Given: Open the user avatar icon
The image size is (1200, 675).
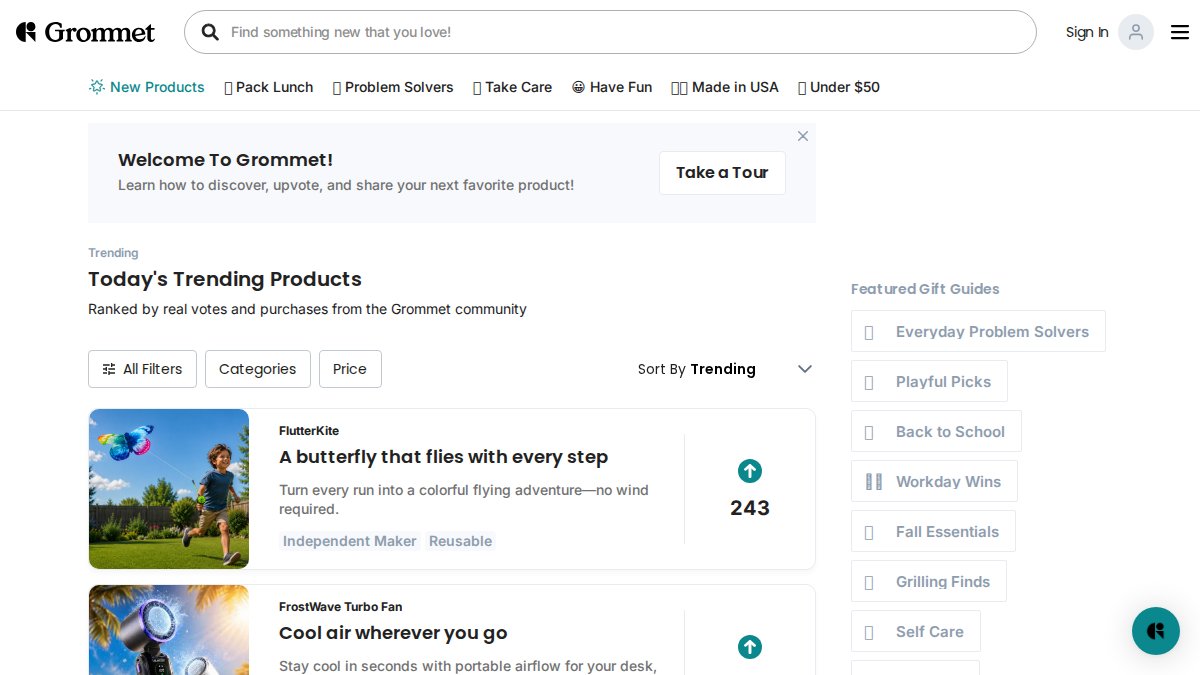Looking at the screenshot, I should (1136, 32).
